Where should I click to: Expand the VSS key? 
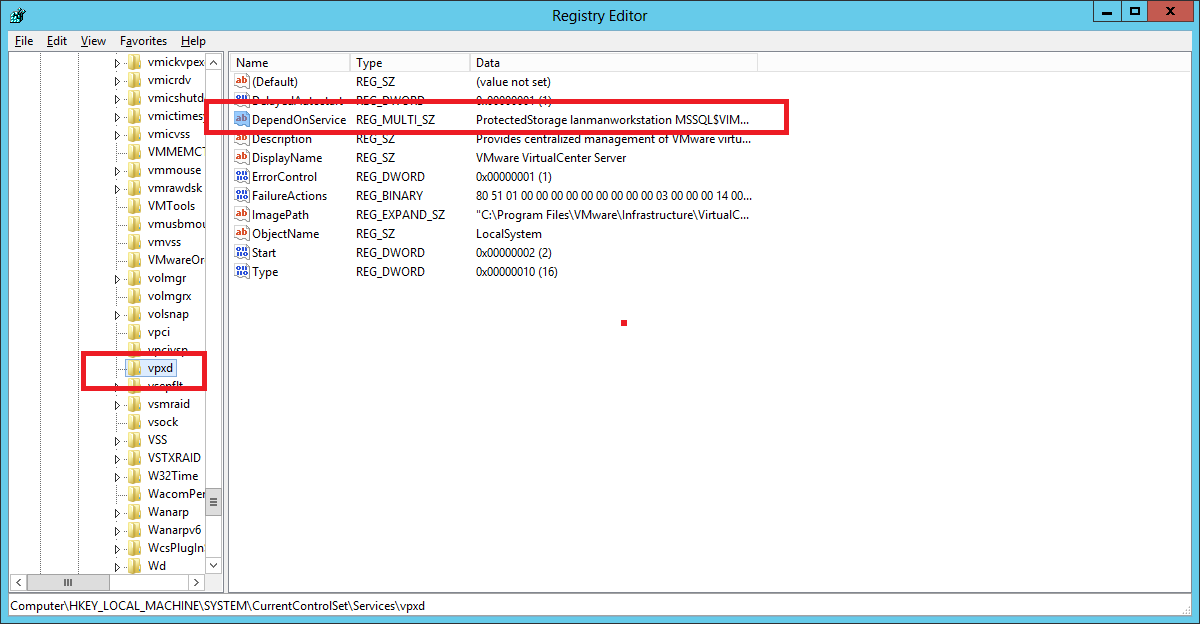coord(117,440)
